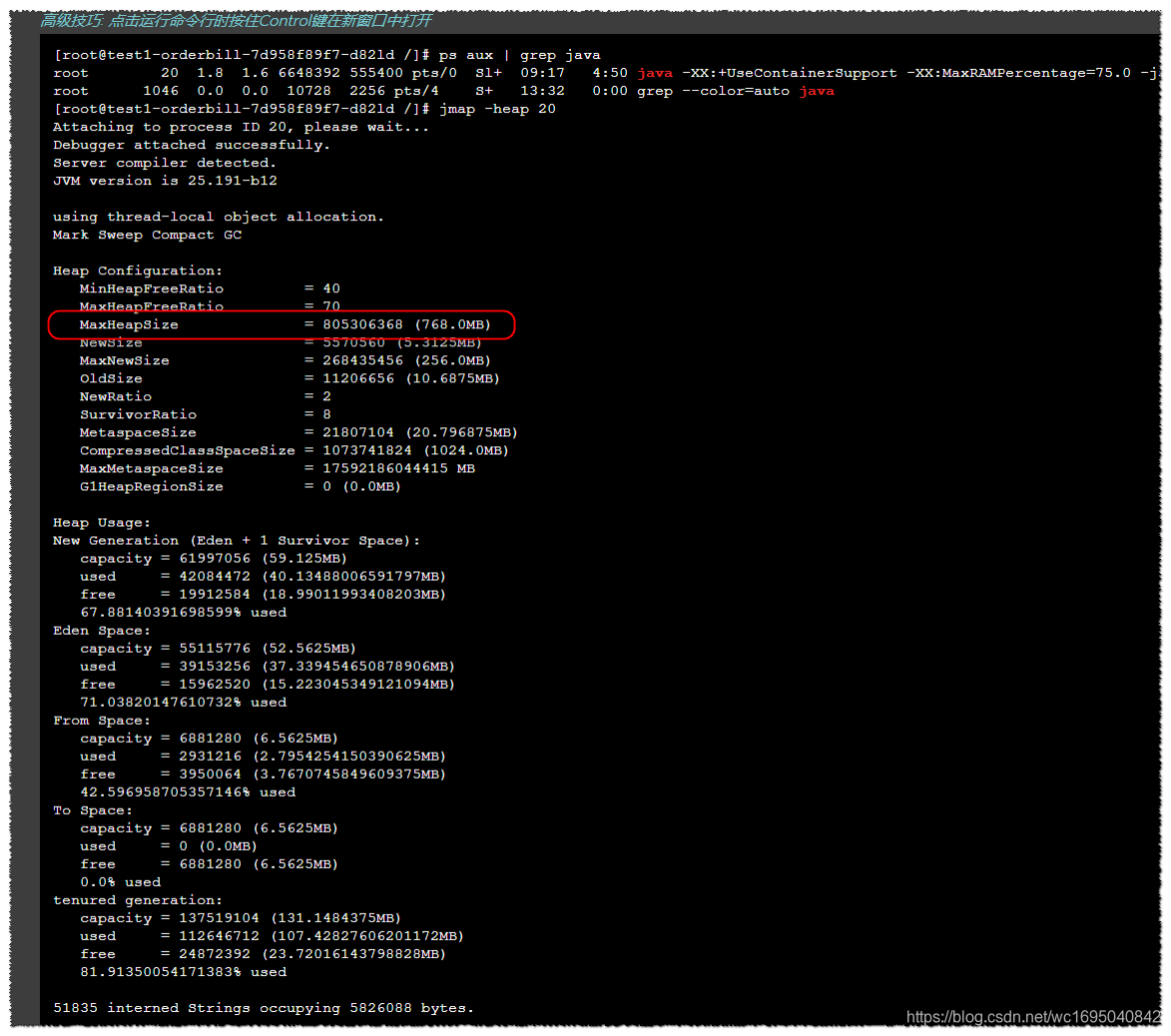Click the MaxNewSize 268435456 (256.0MB) line
Screen dimensions: 1171x1036
tap(286, 360)
